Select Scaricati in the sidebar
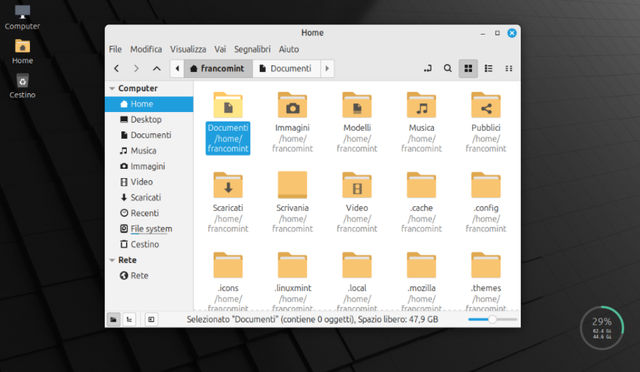 pos(149,198)
